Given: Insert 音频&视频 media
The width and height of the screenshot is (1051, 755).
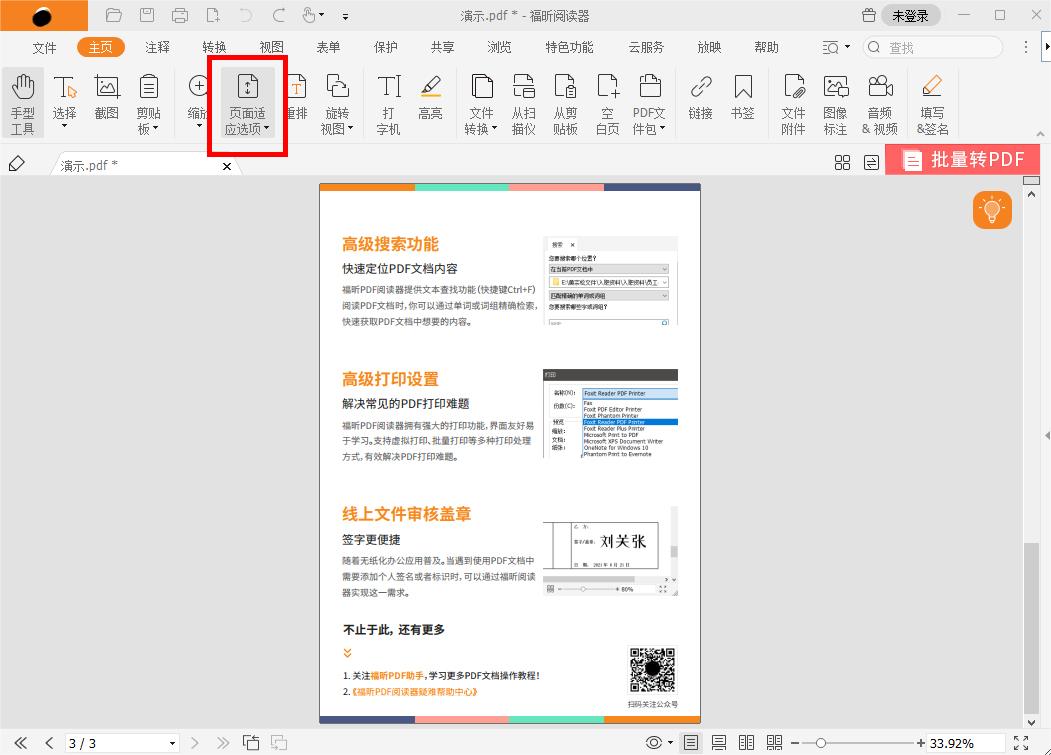Looking at the screenshot, I should click(x=882, y=102).
